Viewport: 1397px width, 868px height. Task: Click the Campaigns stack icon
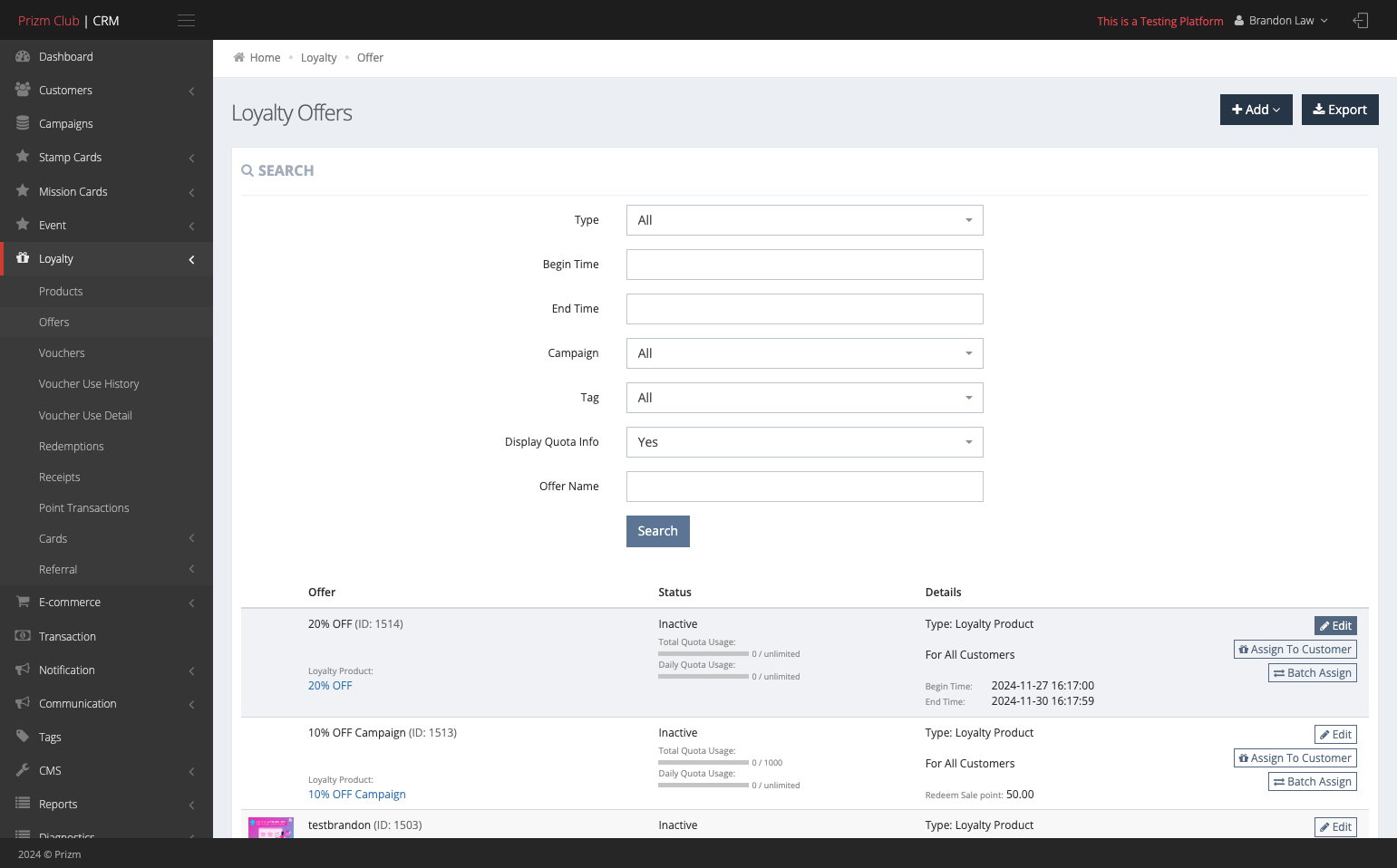[23, 123]
